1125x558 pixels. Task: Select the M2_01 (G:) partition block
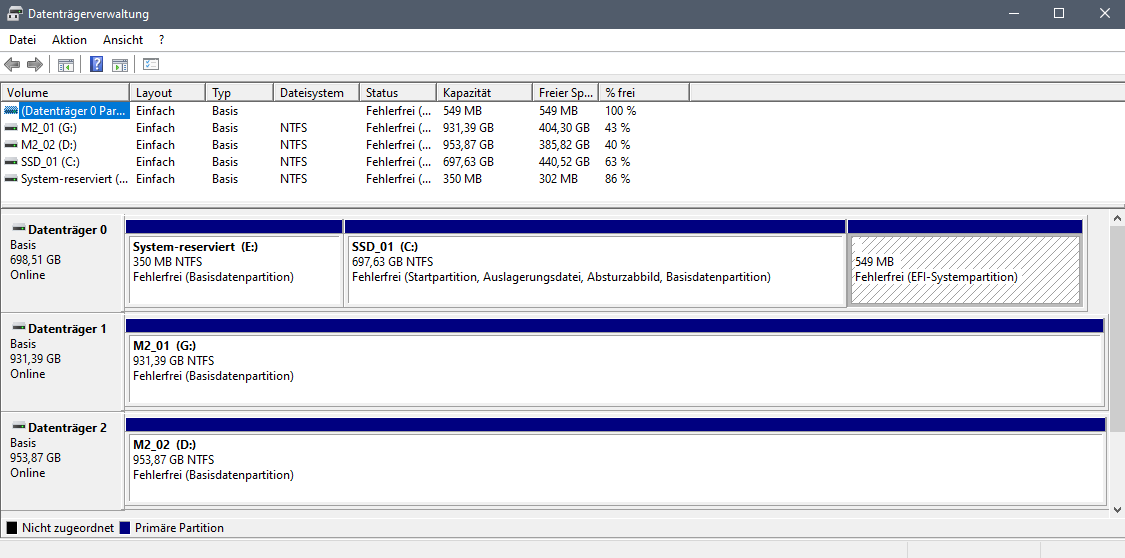[x=614, y=361]
